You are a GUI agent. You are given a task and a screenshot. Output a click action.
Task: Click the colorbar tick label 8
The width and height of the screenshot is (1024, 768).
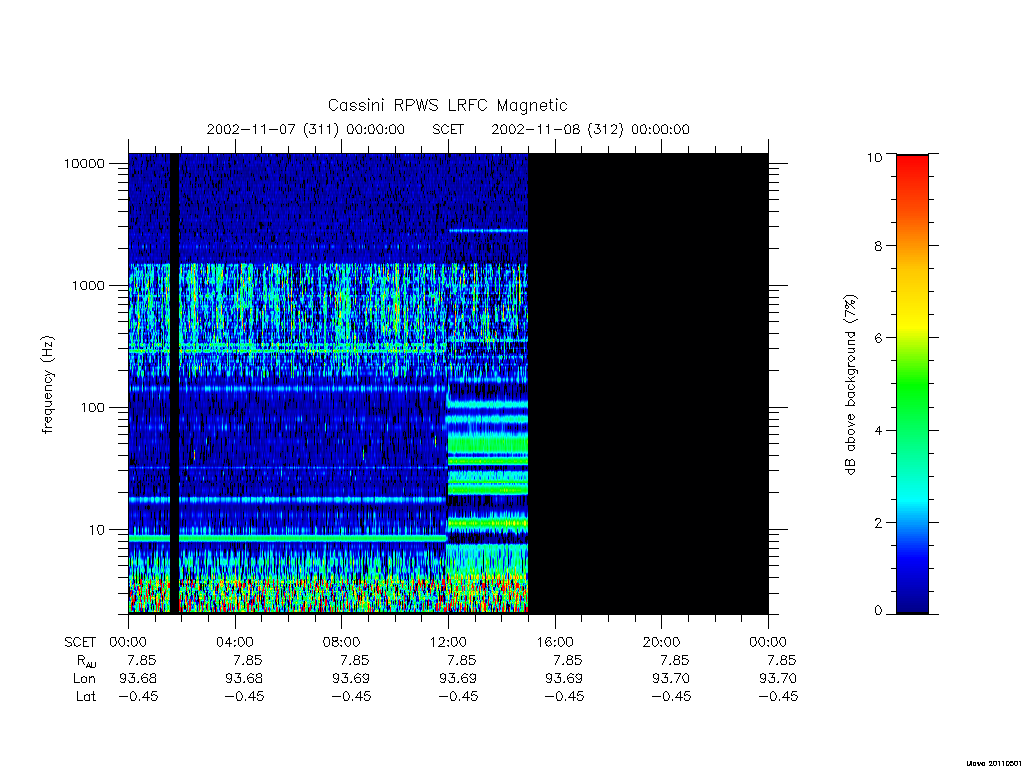(878, 246)
